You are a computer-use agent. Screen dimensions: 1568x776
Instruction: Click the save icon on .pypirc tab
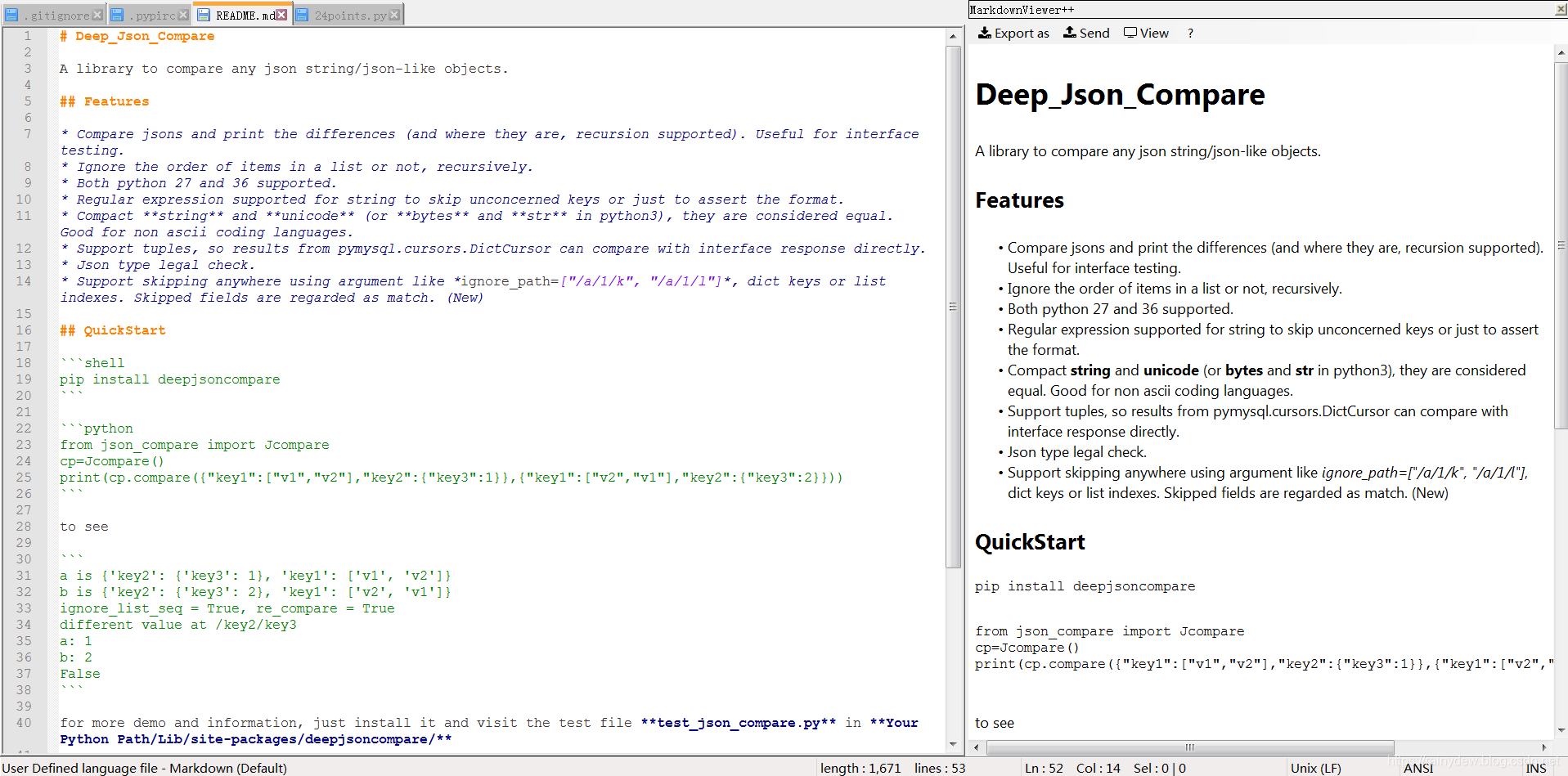click(x=117, y=15)
